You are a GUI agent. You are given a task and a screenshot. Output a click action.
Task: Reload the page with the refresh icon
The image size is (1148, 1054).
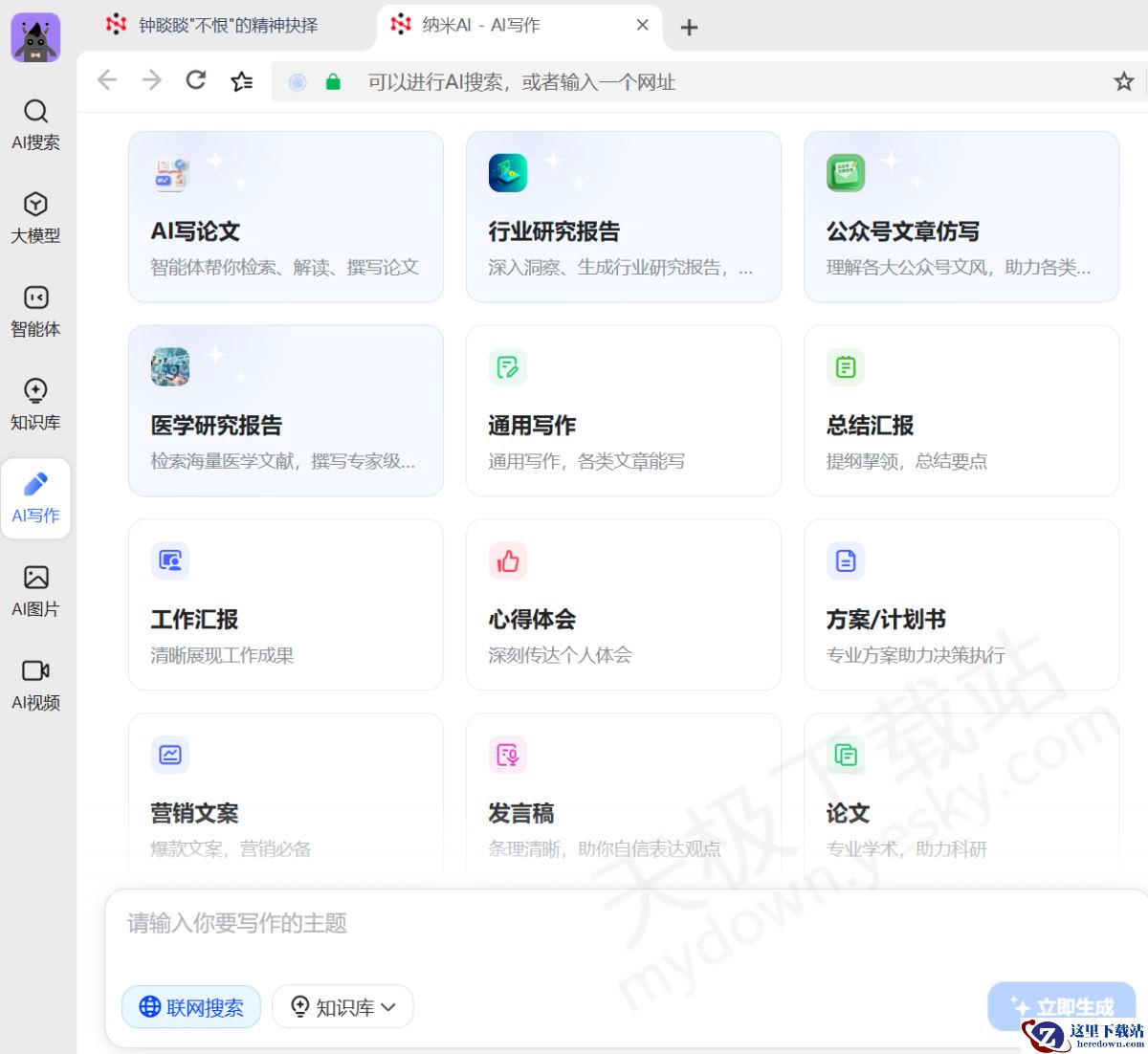[196, 80]
